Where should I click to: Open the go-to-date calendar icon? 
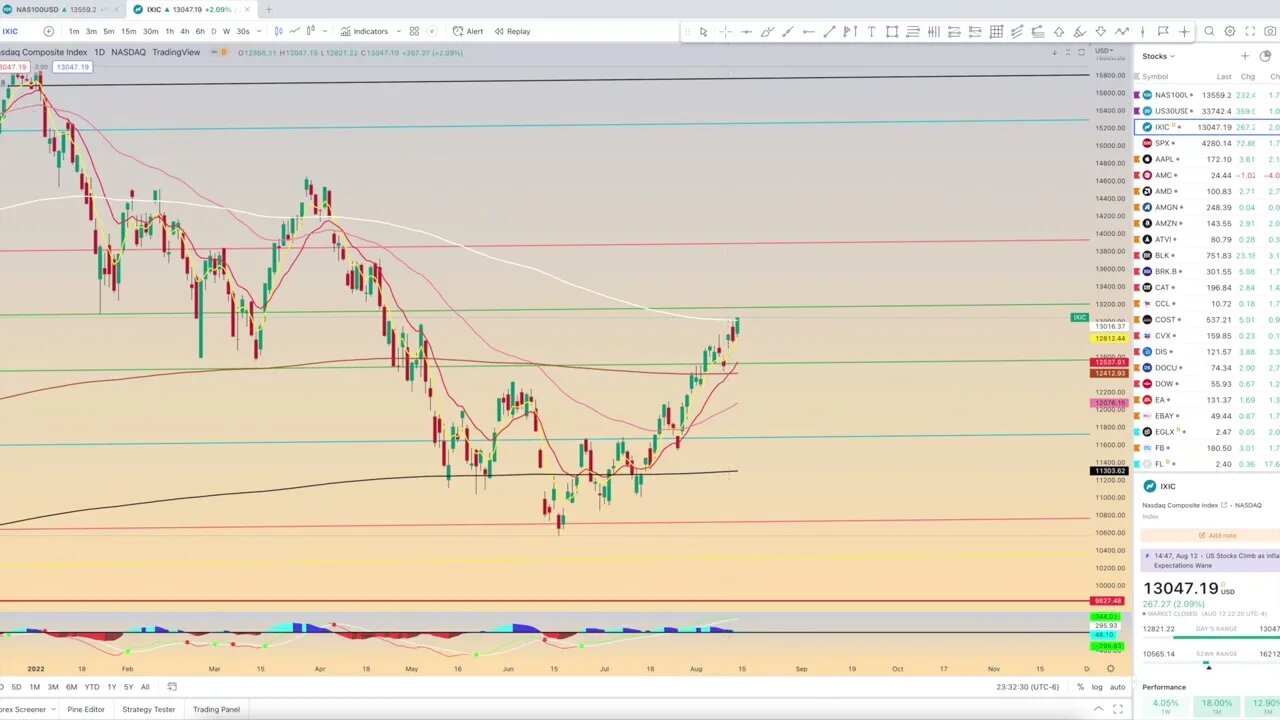(172, 687)
